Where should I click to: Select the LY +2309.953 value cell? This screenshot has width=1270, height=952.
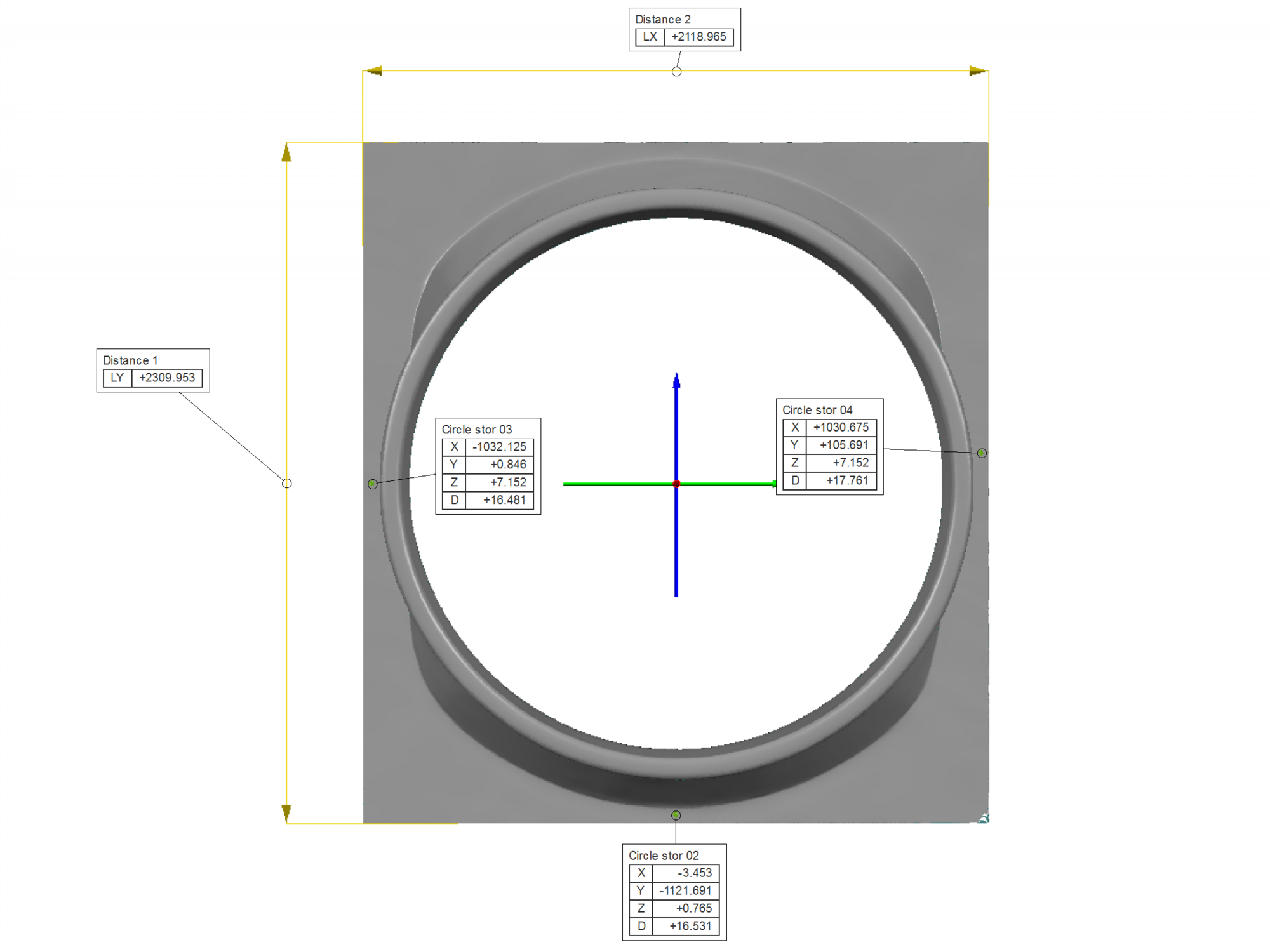(x=167, y=378)
